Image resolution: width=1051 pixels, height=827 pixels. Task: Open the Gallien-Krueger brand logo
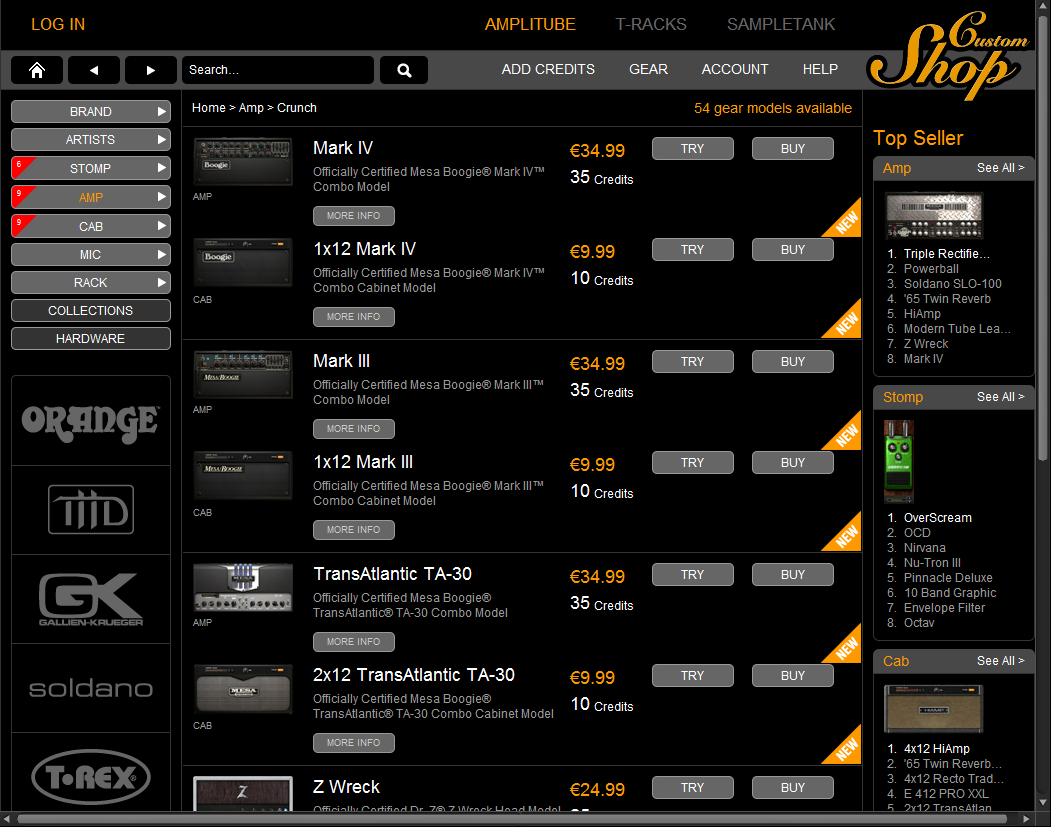(x=91, y=599)
